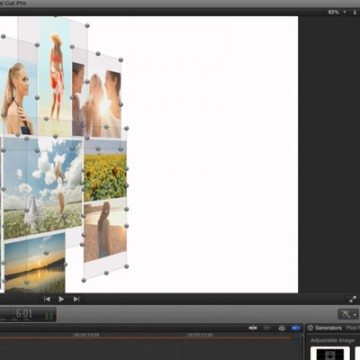Click the 6:01 timecode display

point(24,313)
